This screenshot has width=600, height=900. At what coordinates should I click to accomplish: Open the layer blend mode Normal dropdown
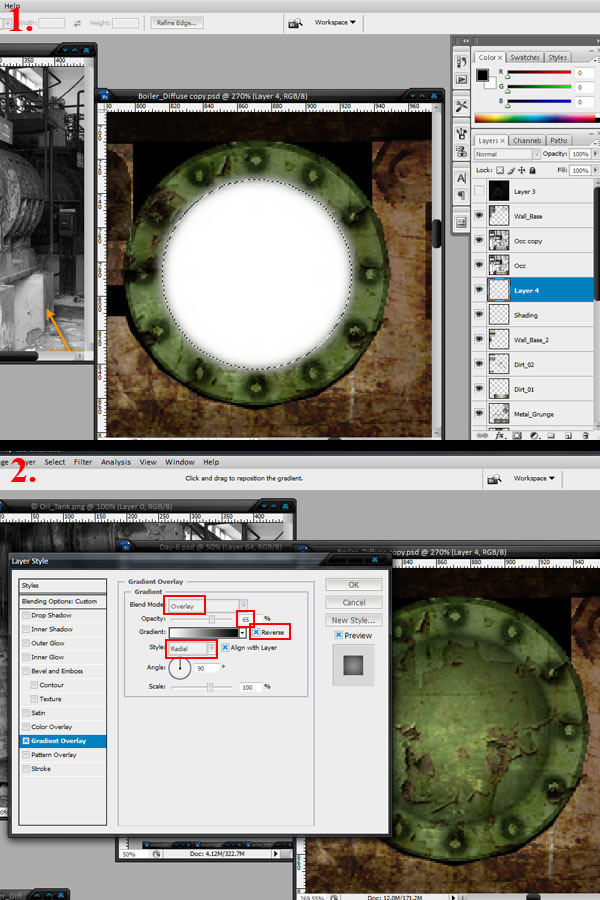click(507, 154)
